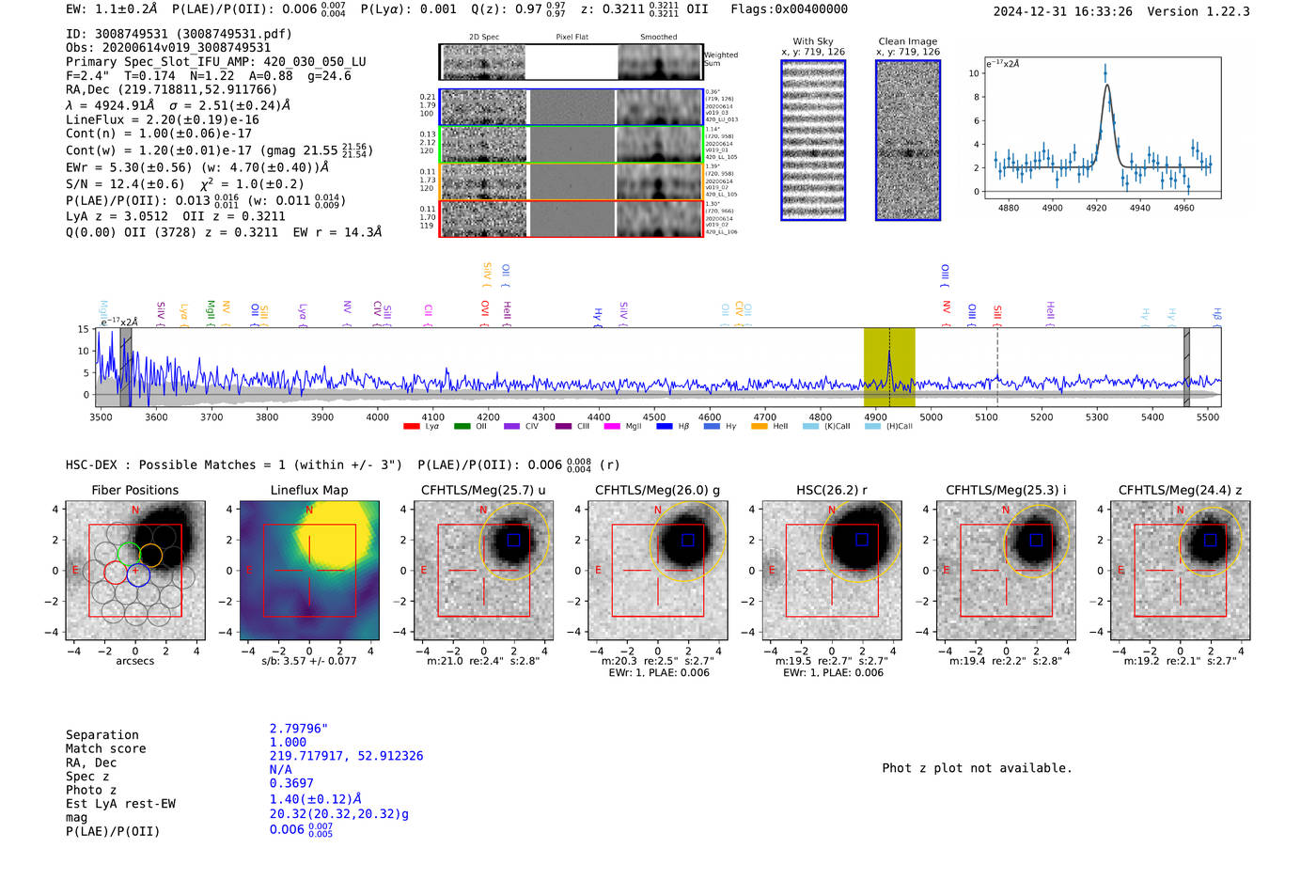The width and height of the screenshot is (1316, 896).
Task: Select the magenta MgII legend swatch
Action: [x=612, y=426]
